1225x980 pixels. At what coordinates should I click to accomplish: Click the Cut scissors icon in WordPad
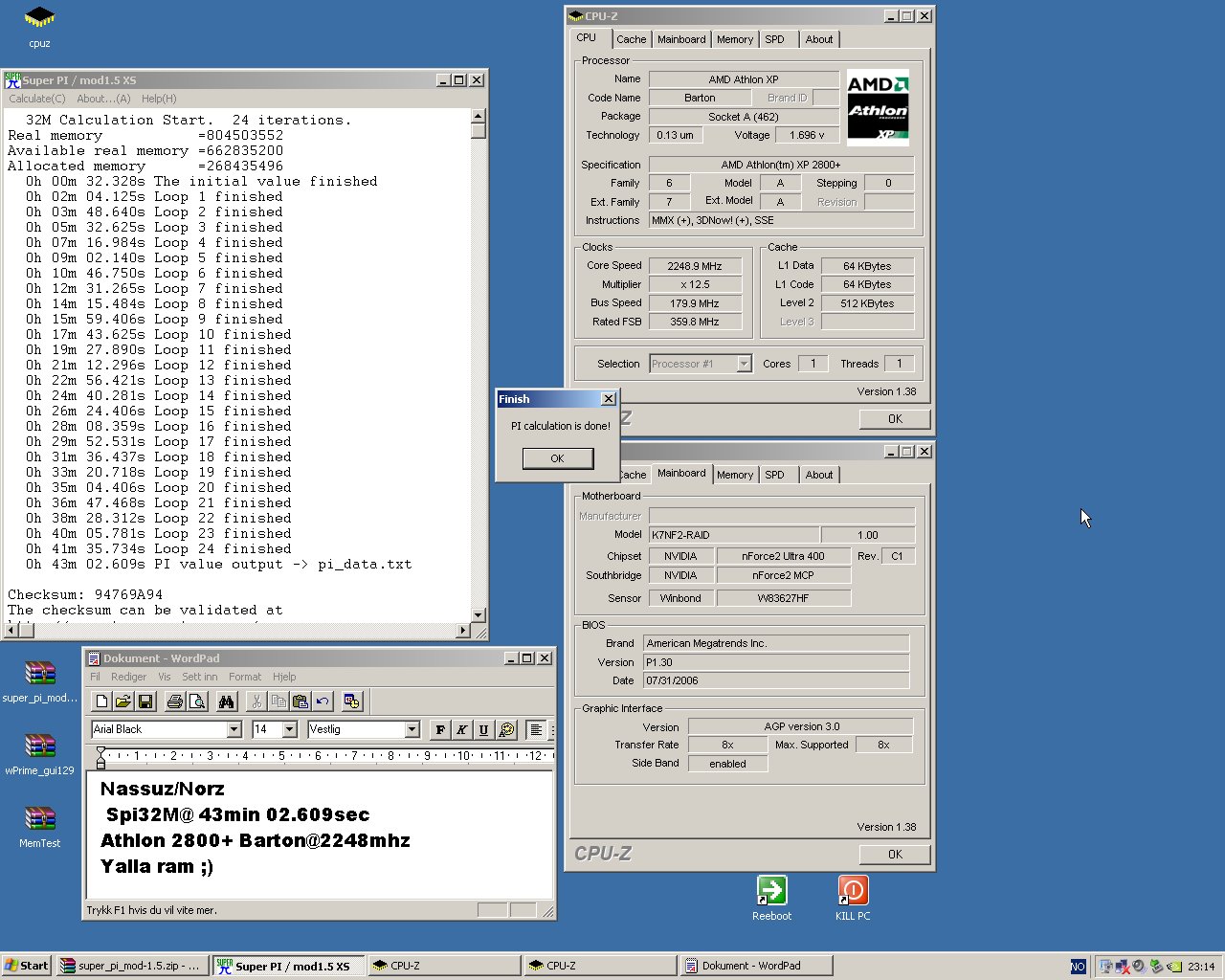pyautogui.click(x=256, y=702)
